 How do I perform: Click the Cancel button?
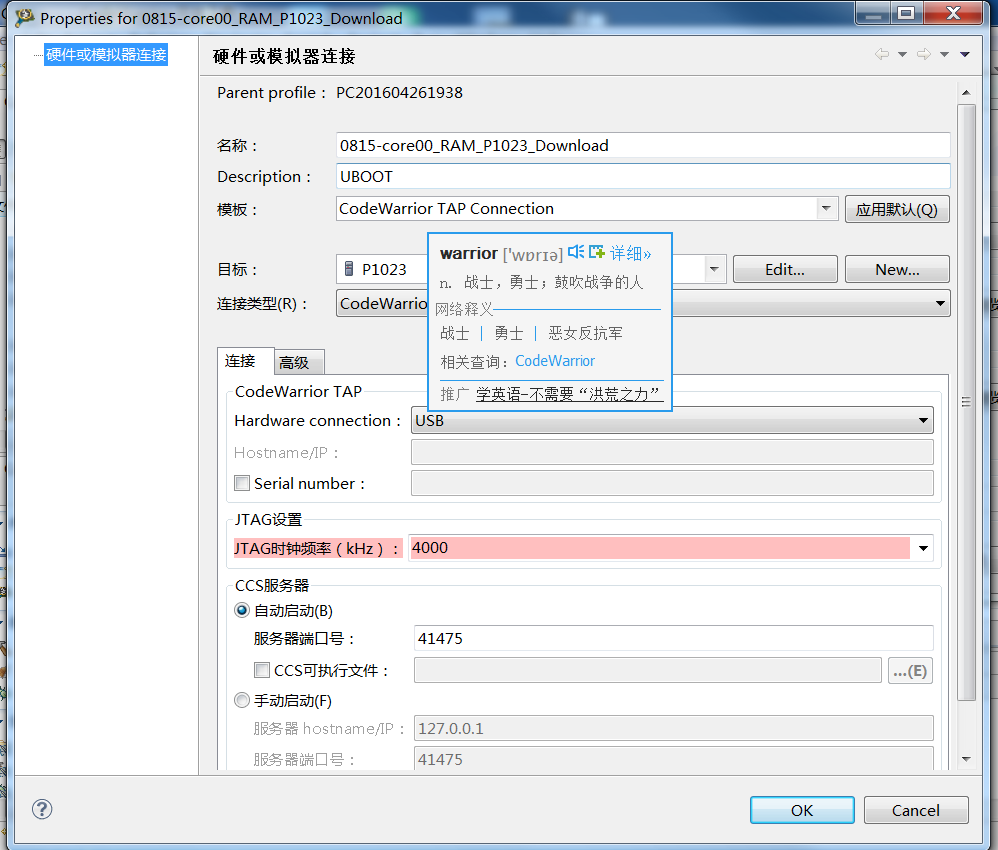916,810
